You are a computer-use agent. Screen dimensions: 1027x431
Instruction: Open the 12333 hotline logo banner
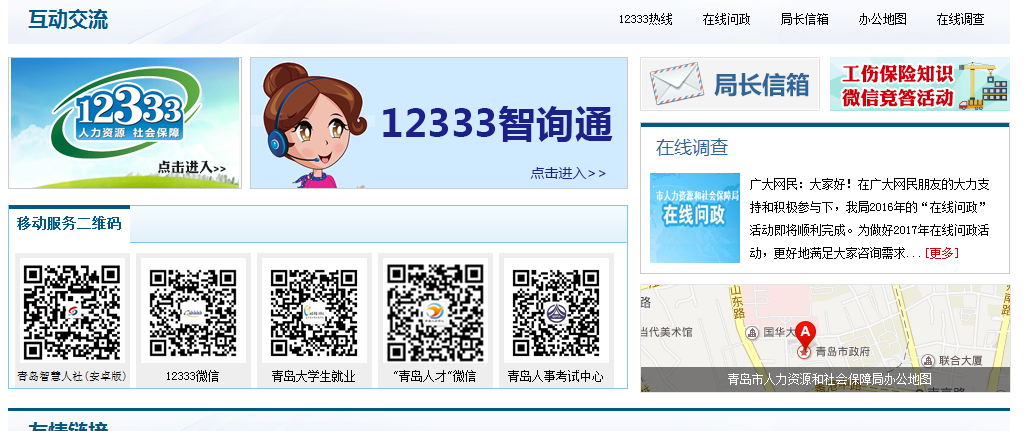[125, 123]
